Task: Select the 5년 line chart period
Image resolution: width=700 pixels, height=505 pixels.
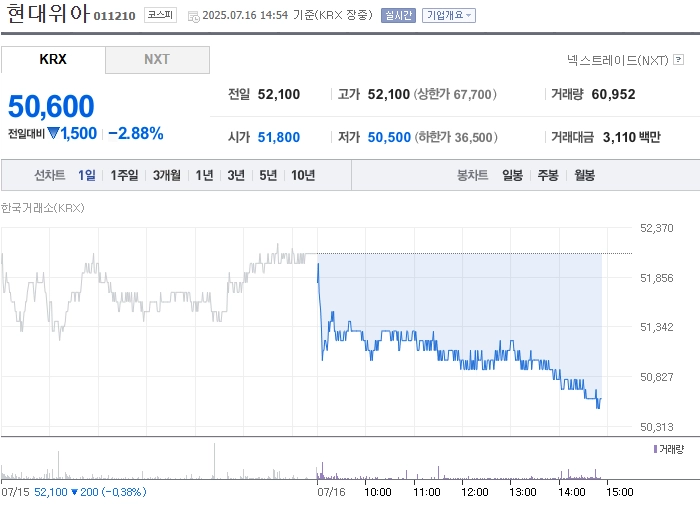Action: point(268,175)
